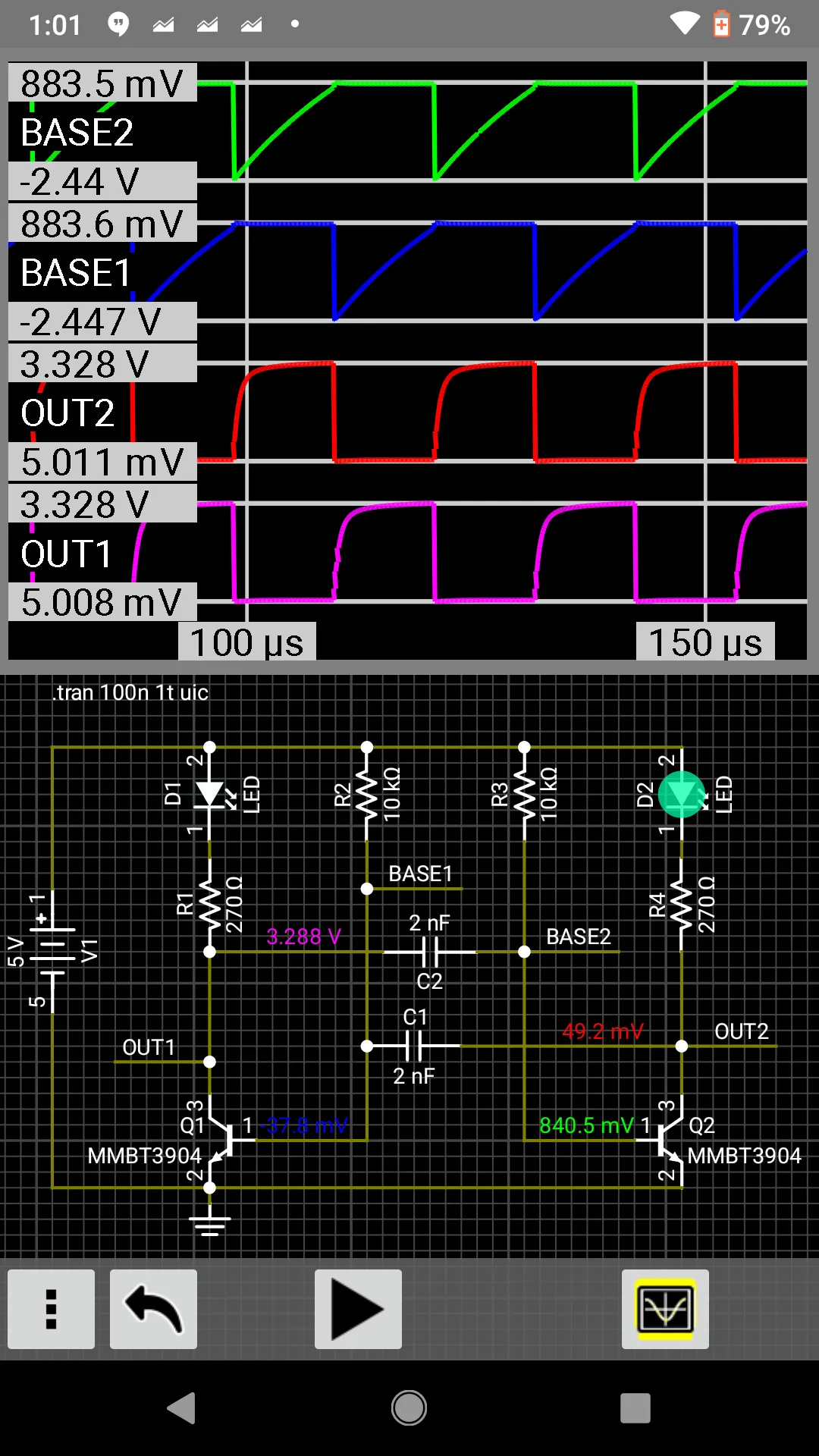Screen dimensions: 819x1456
Task: Tap the Wi-Fi status icon
Action: tap(685, 24)
